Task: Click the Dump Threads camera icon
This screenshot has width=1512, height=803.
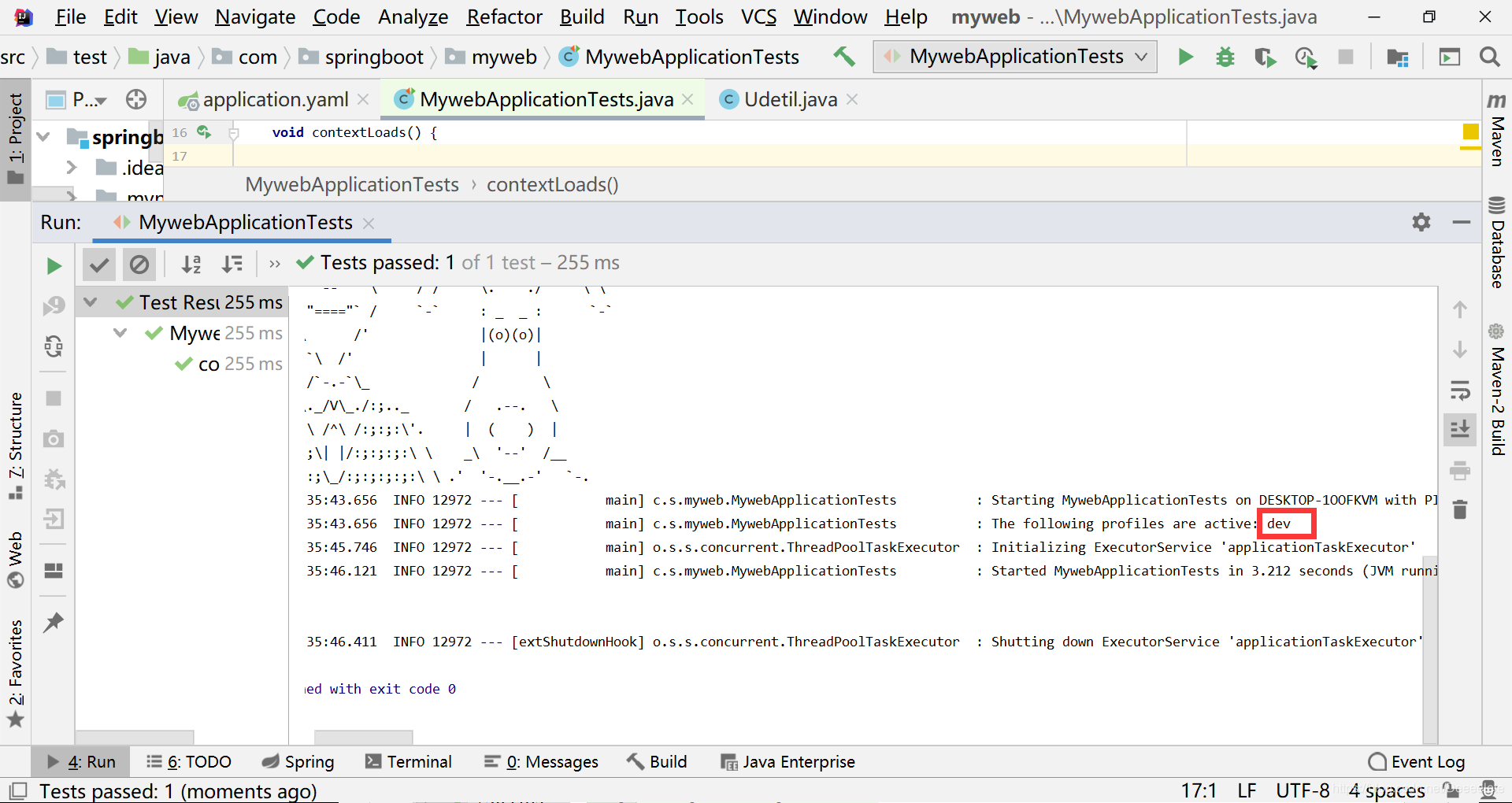Action: (54, 439)
